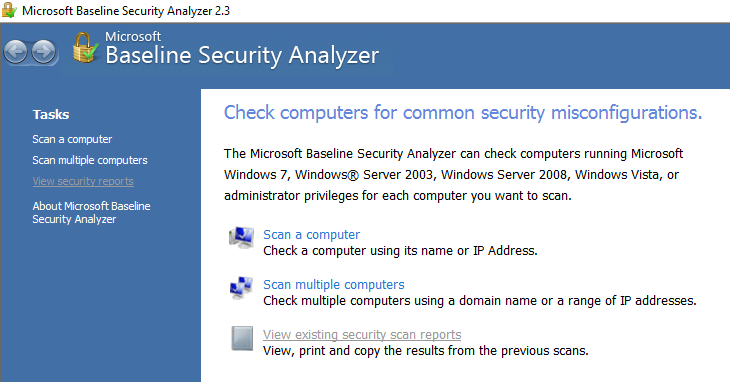Click Scan multiple computers link in main panel
Image resolution: width=730 pixels, height=382 pixels.
[334, 284]
